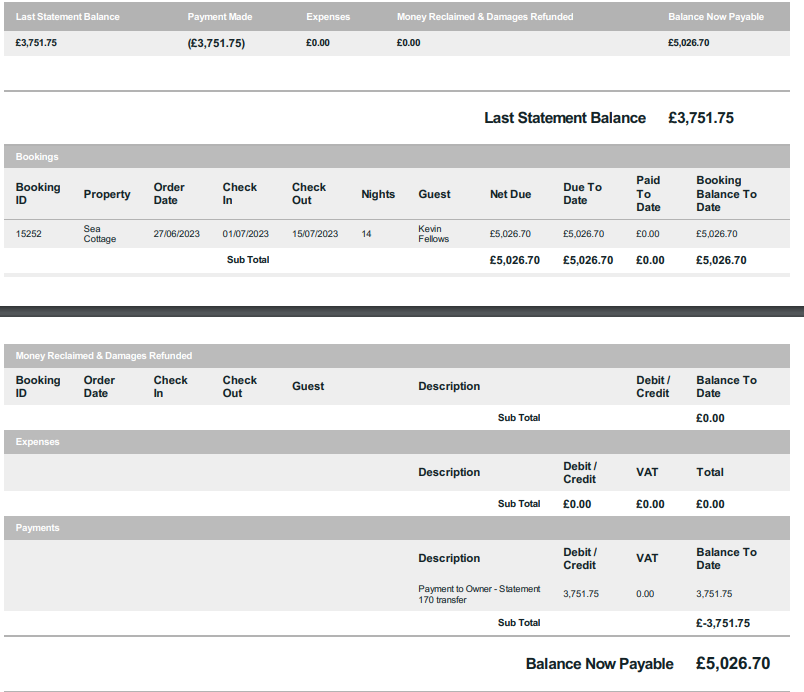
Task: Select the Expenses column header in top summary
Action: (x=328, y=17)
